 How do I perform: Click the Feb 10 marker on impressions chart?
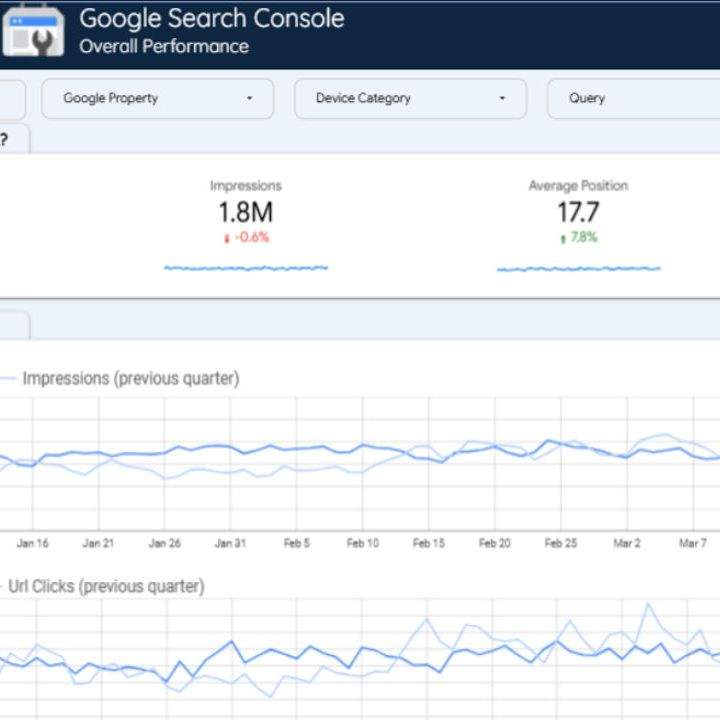point(362,543)
